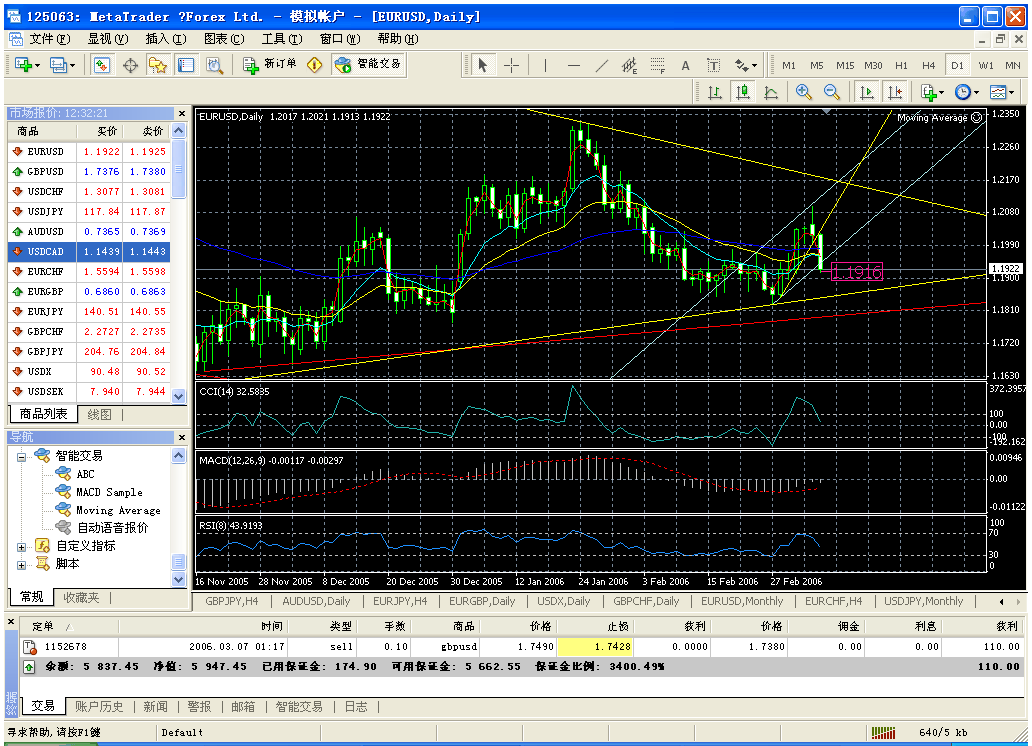This screenshot has height=746, width=1032.
Task: Switch to the 收藏夹 tab in Navigator
Action: click(x=81, y=597)
